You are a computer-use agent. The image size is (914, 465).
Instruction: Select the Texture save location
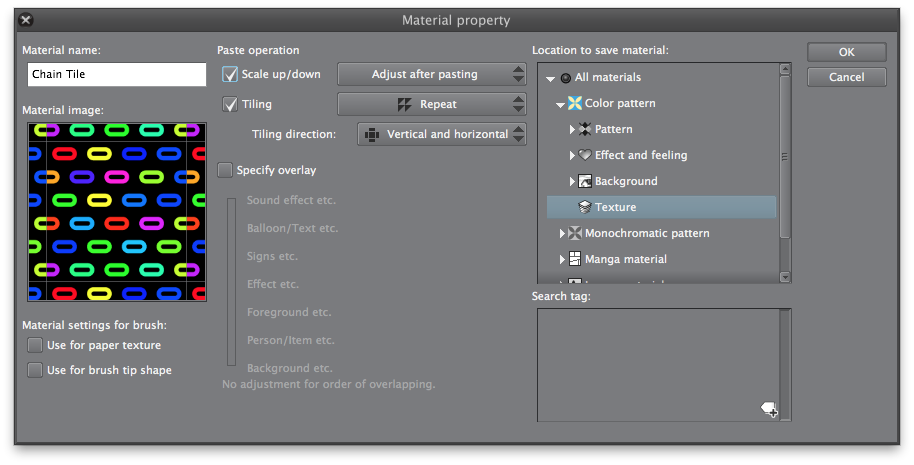tap(615, 207)
